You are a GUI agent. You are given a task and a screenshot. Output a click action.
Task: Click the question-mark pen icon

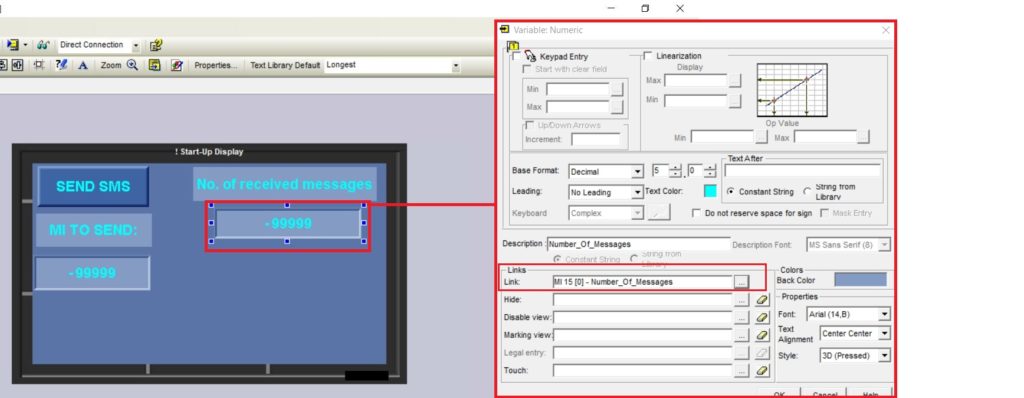click(x=61, y=65)
